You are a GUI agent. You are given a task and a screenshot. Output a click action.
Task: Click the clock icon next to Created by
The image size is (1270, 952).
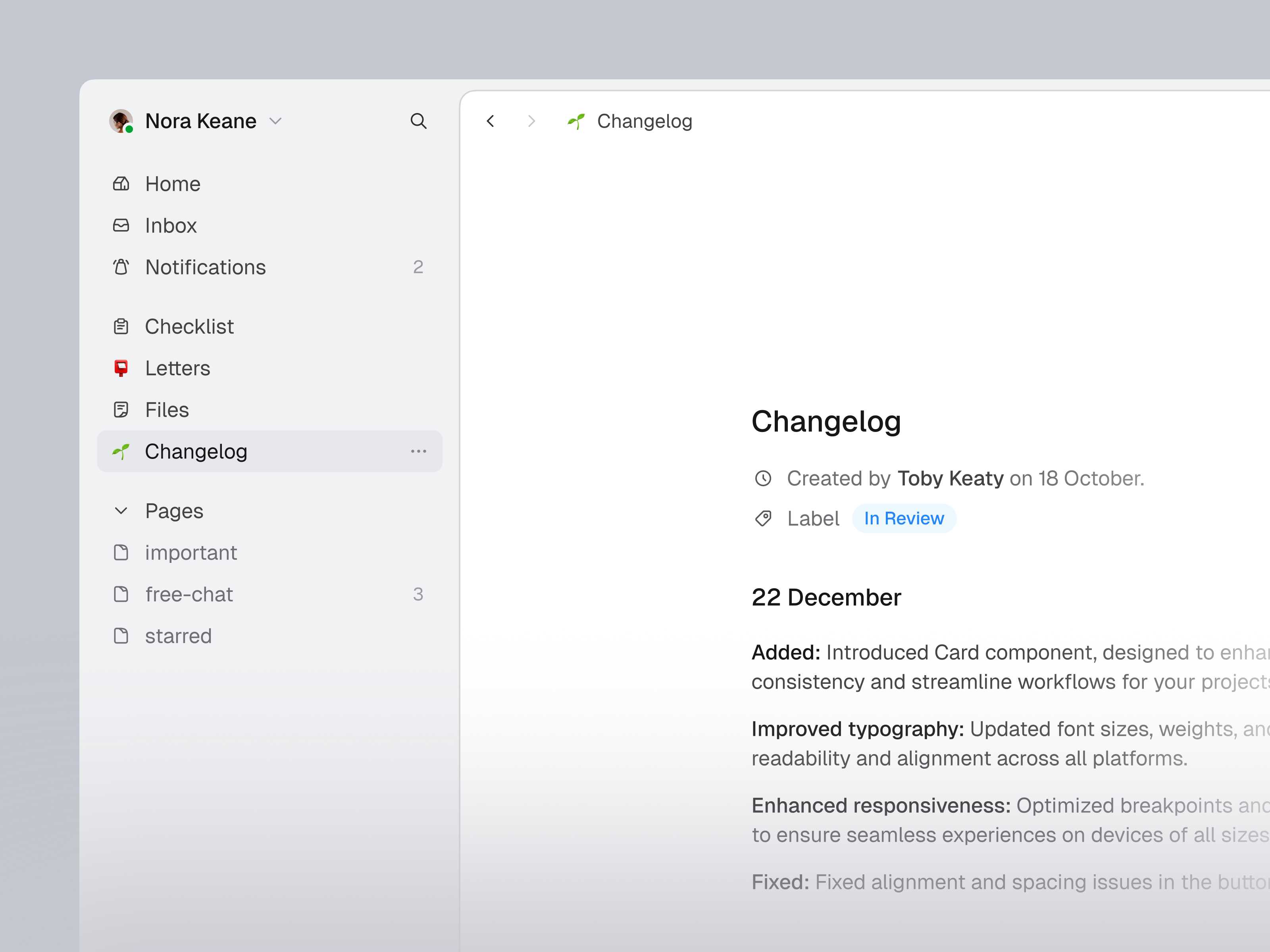(x=763, y=478)
